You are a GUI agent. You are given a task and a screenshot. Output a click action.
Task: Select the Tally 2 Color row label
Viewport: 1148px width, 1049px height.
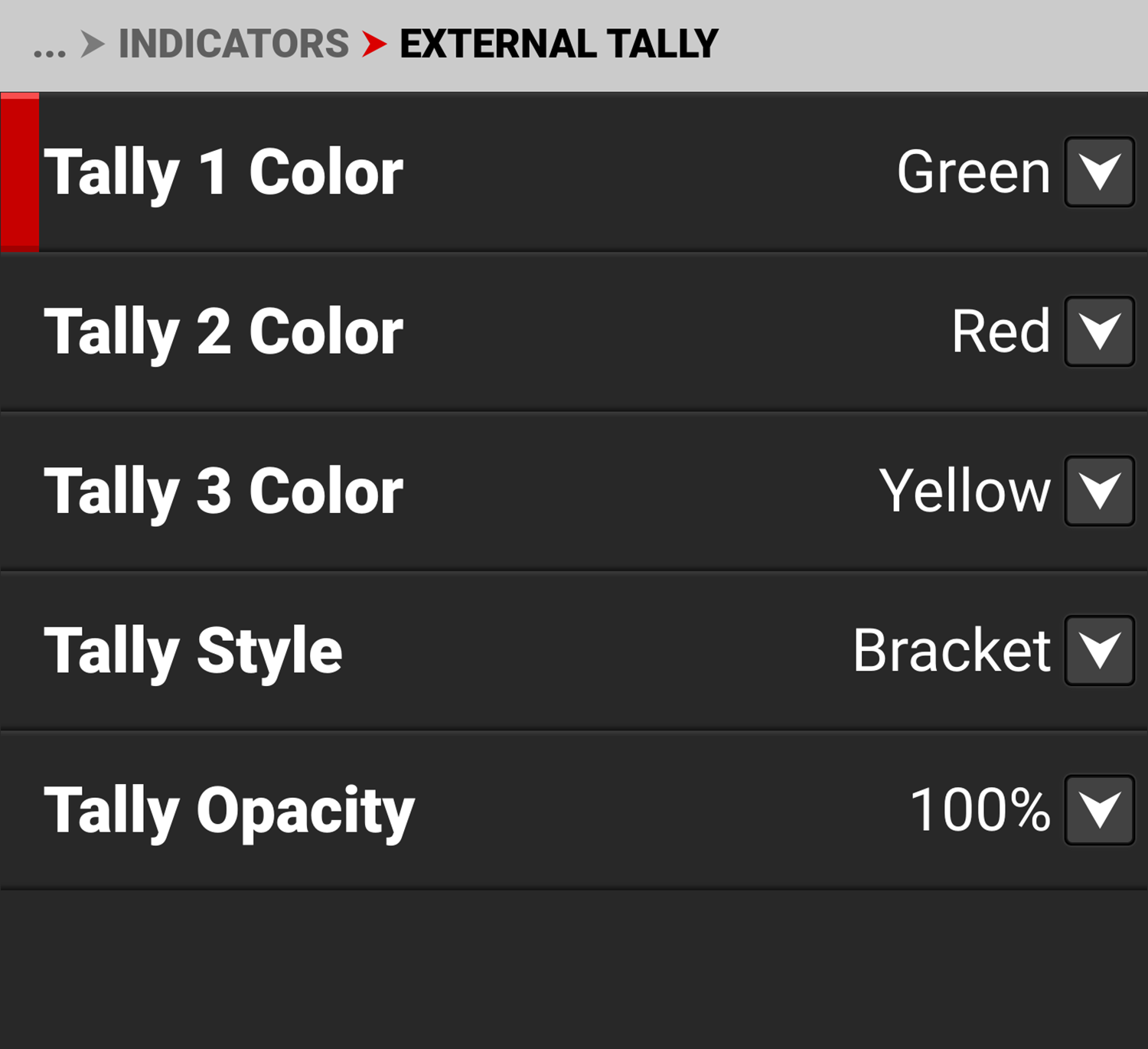pos(223,332)
